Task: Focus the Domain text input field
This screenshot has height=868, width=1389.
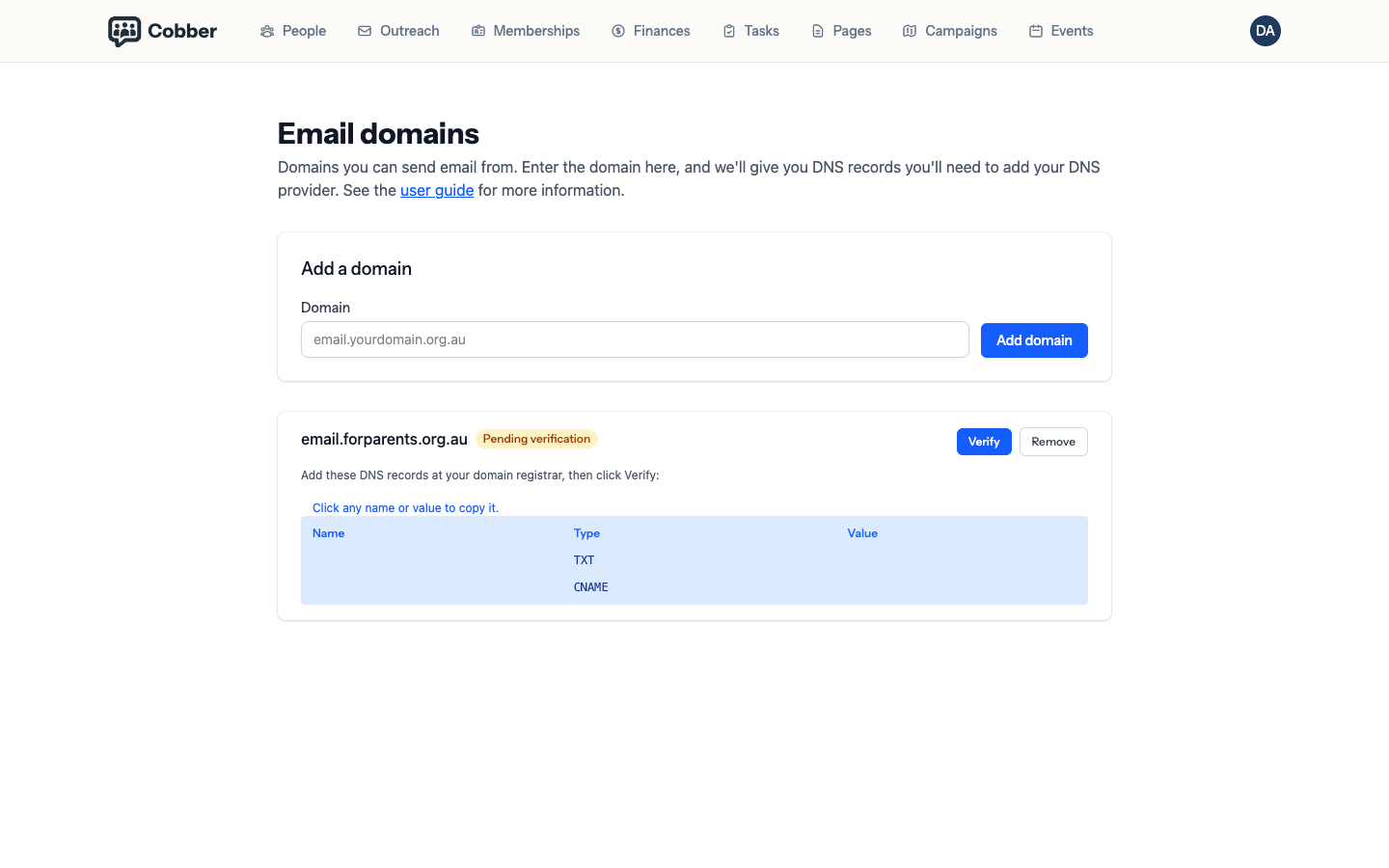Action: (635, 339)
